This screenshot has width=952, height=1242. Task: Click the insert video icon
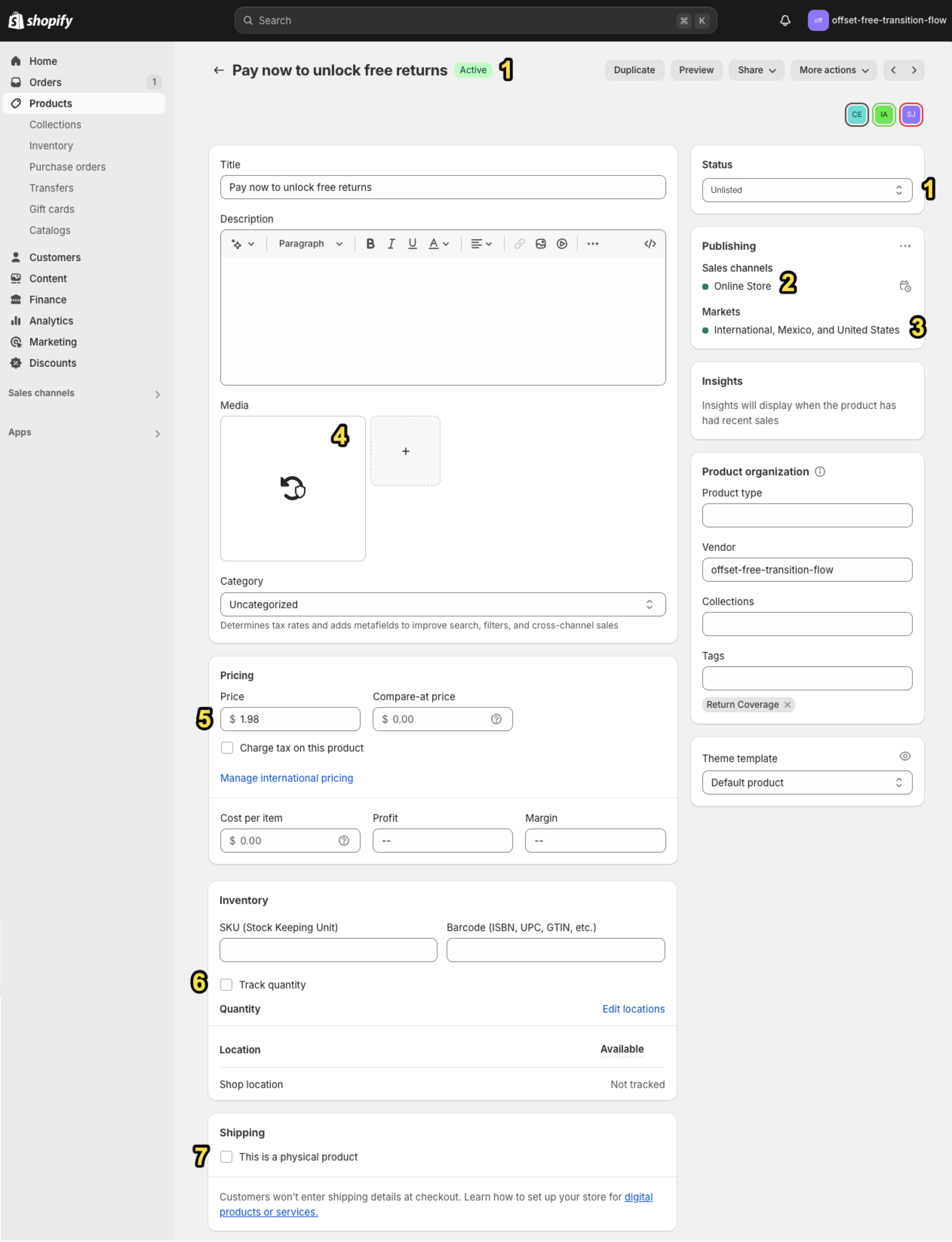tap(562, 244)
